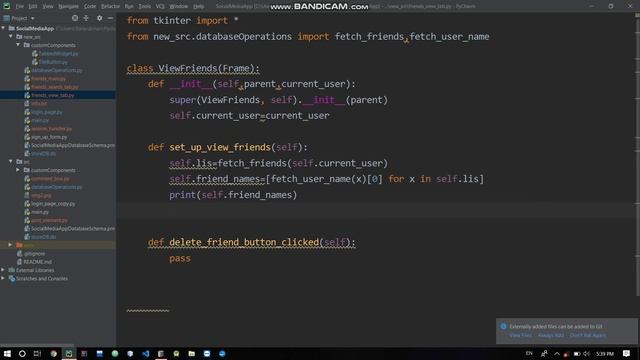The height and width of the screenshot is (360, 640).
Task: Expand the External Libraries node arrow
Action: point(4,270)
